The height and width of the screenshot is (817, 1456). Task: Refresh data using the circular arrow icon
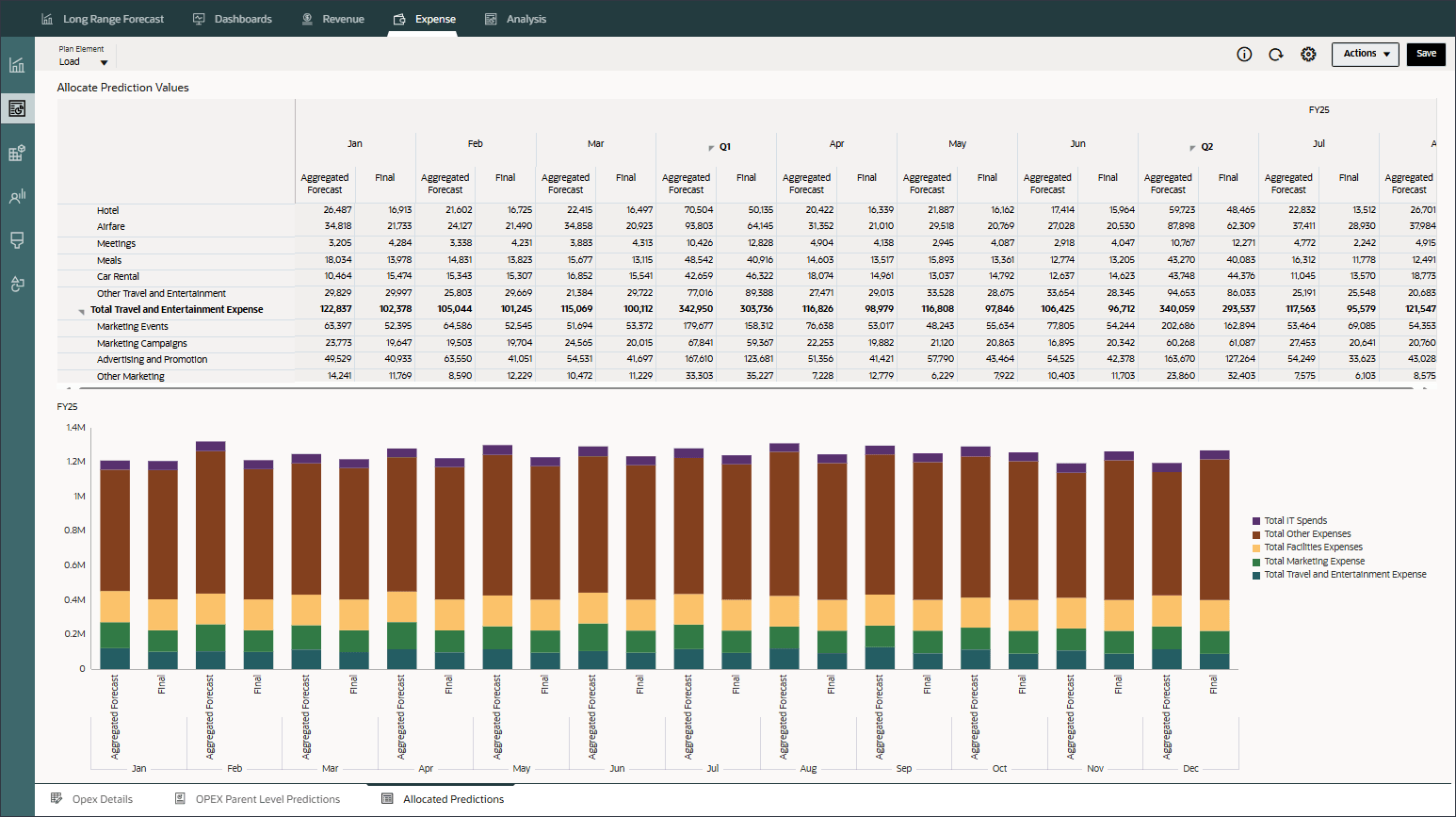pos(1276,55)
